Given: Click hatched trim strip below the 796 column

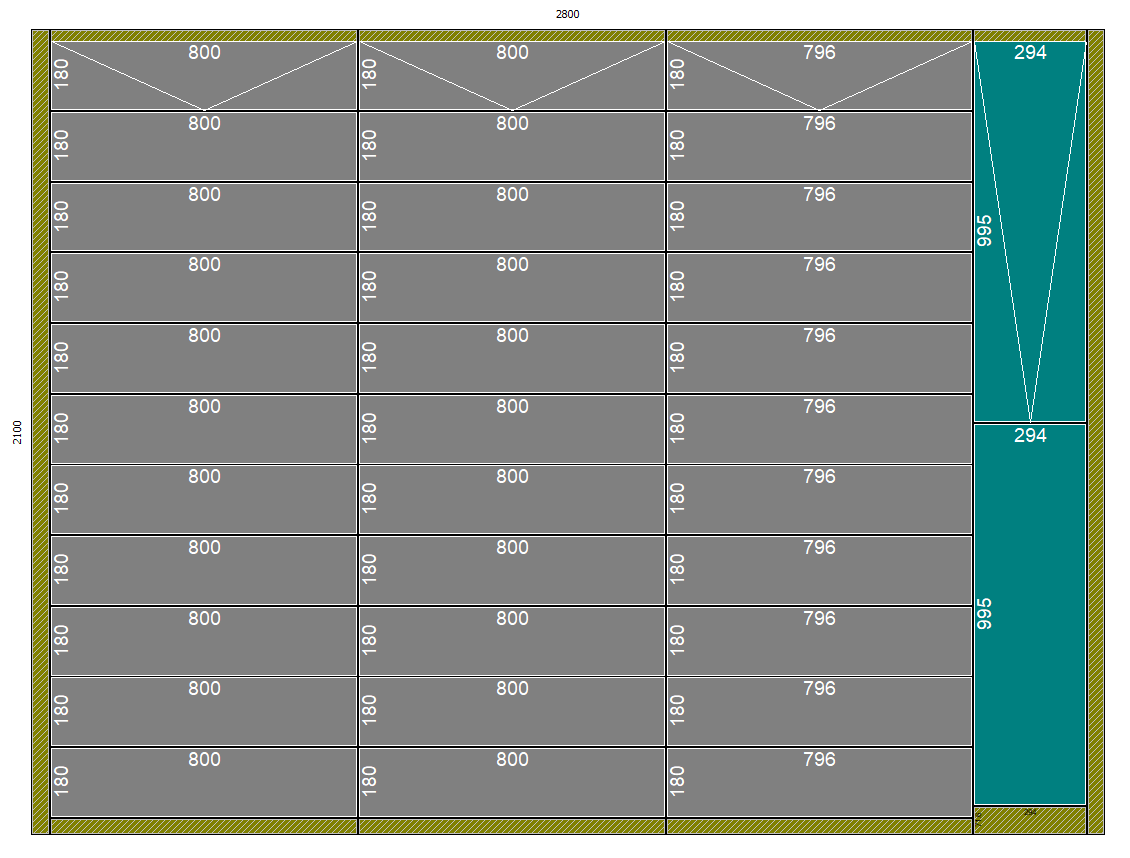Looking at the screenshot, I should coord(819,826).
